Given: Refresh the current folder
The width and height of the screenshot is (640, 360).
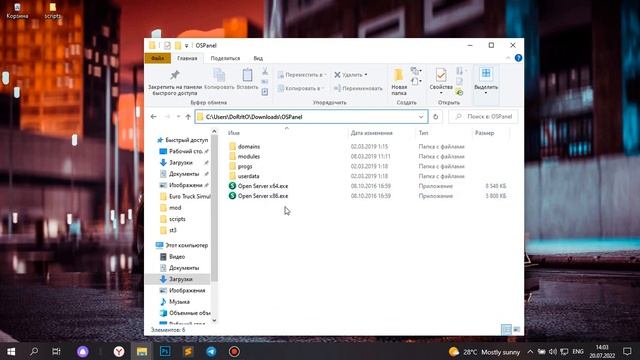Looking at the screenshot, I should coord(436,117).
